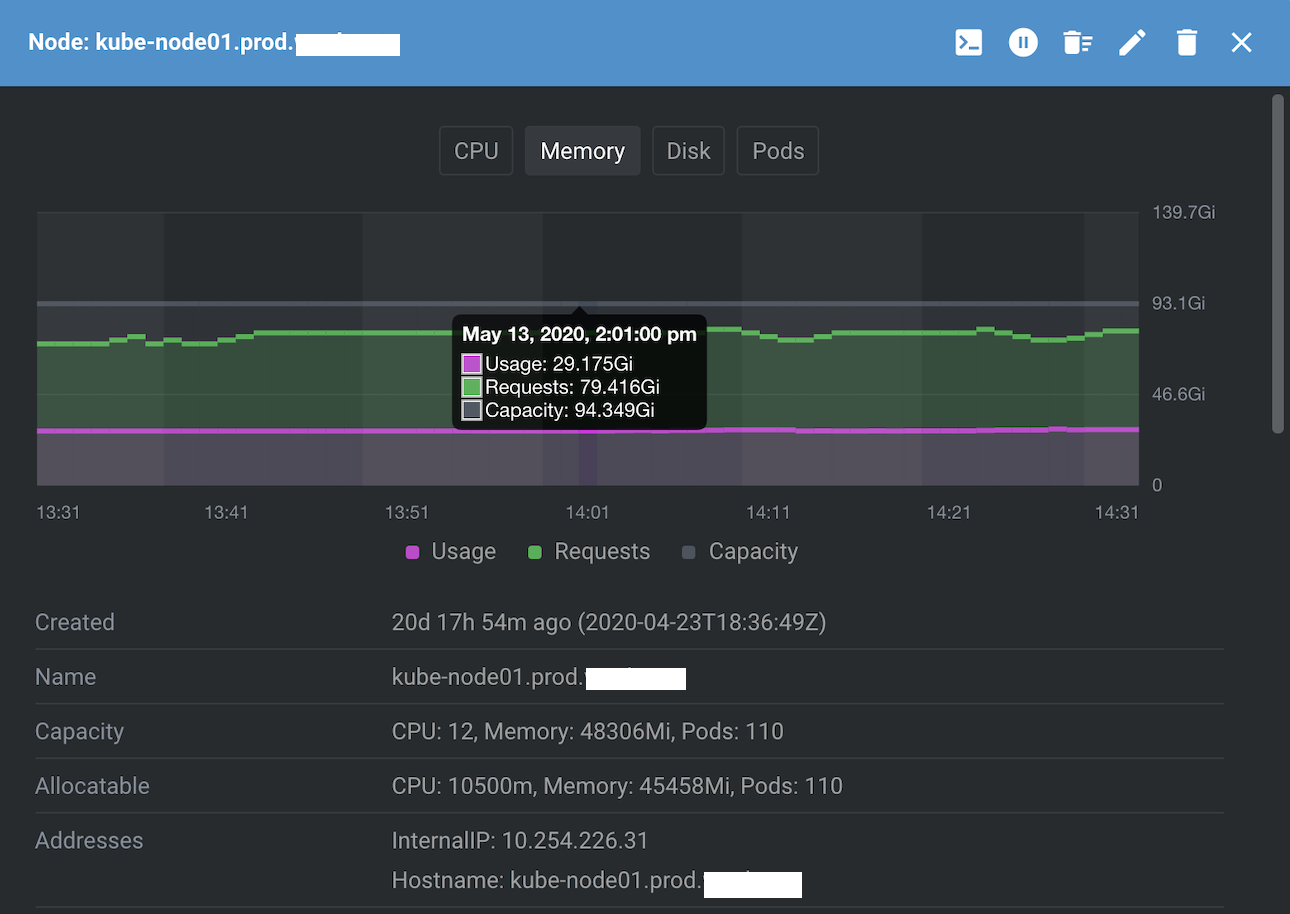Cordon node with pause icon

click(1023, 42)
